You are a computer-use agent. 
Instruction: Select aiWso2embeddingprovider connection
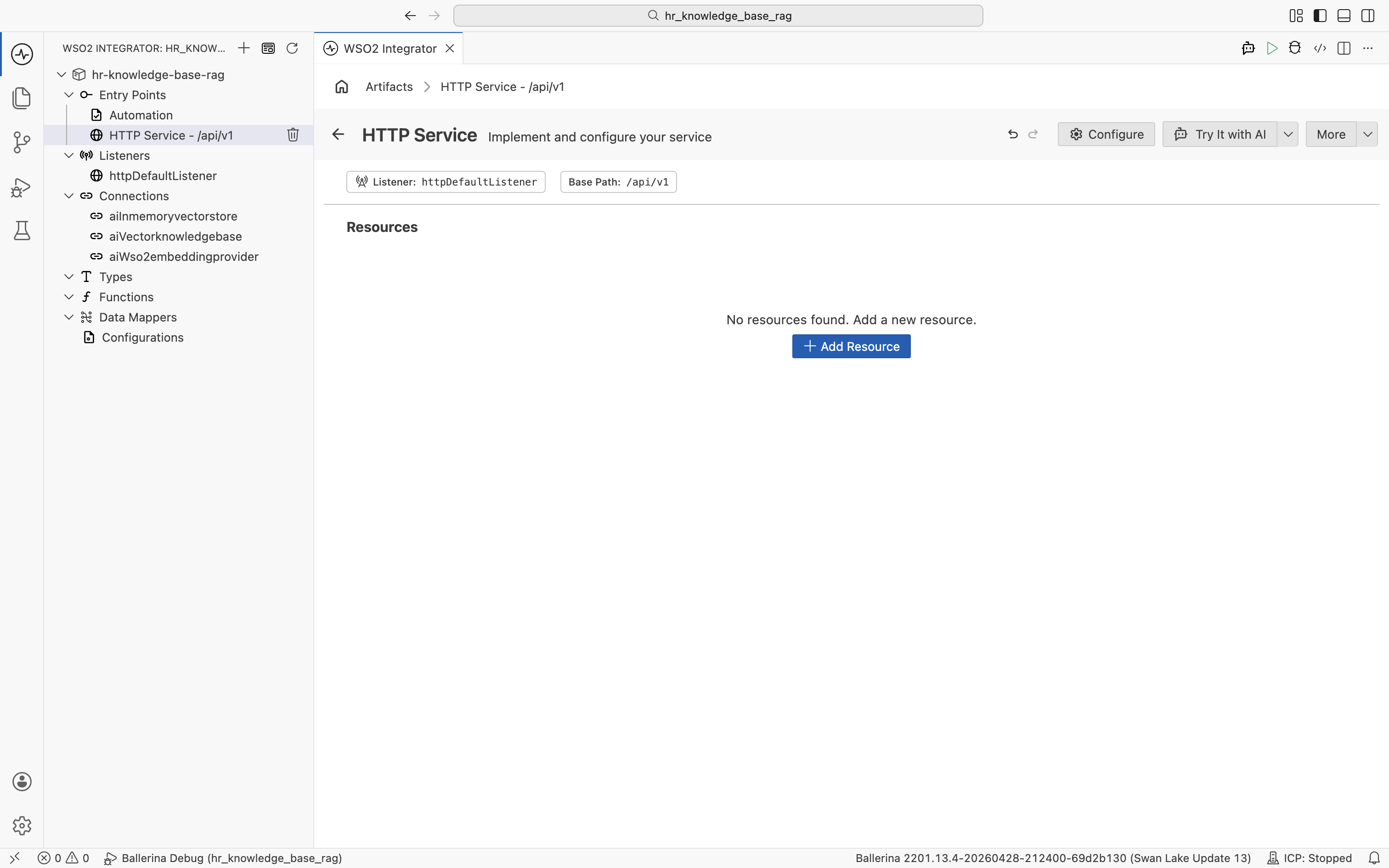pyautogui.click(x=179, y=257)
